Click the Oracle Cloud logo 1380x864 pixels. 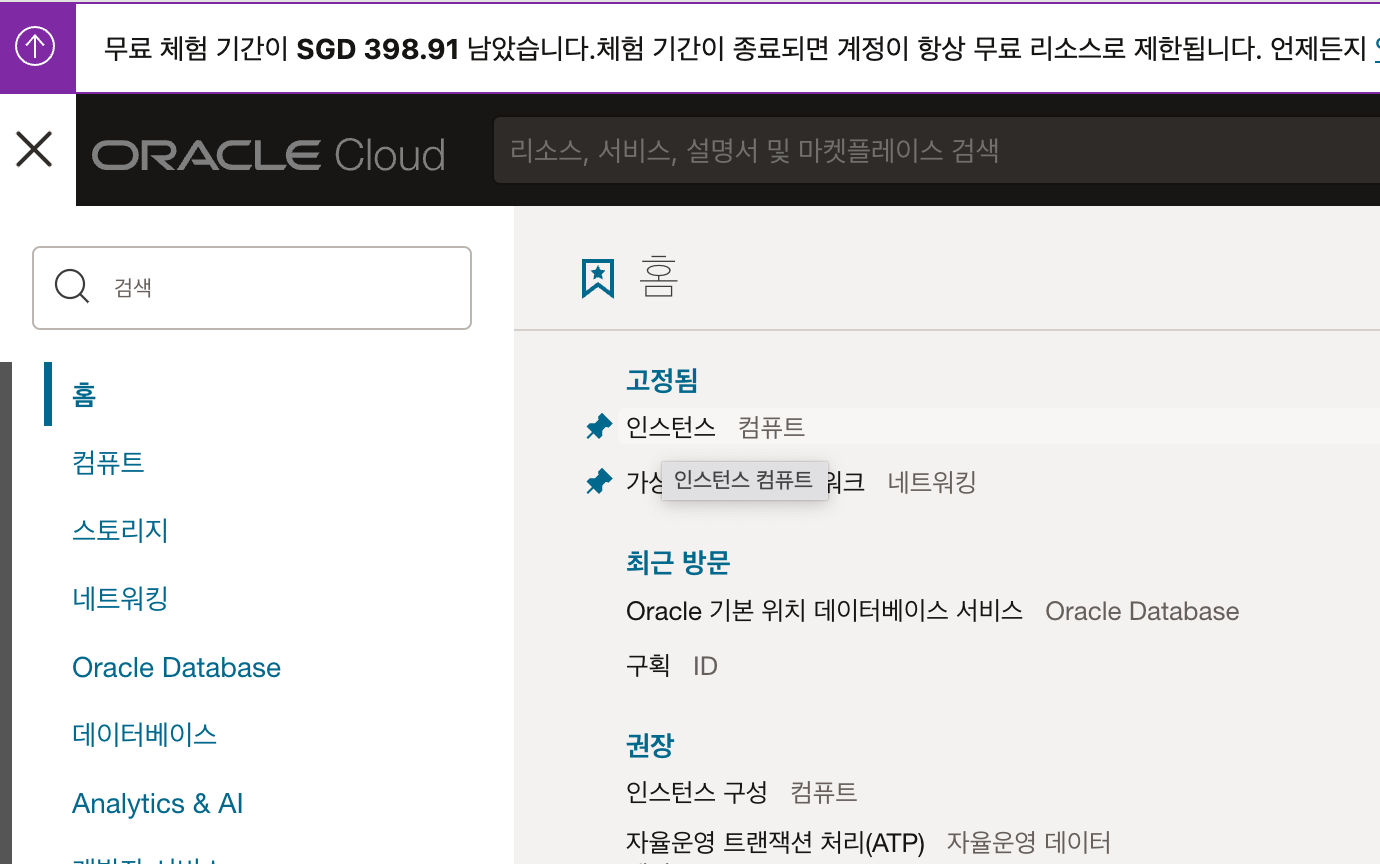[268, 154]
